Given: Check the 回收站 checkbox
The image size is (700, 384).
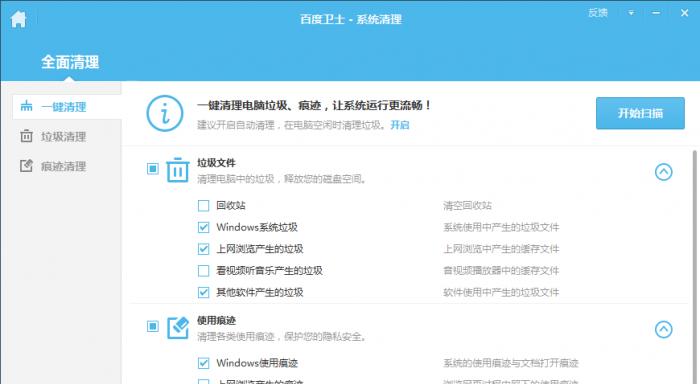Looking at the screenshot, I should 203,205.
